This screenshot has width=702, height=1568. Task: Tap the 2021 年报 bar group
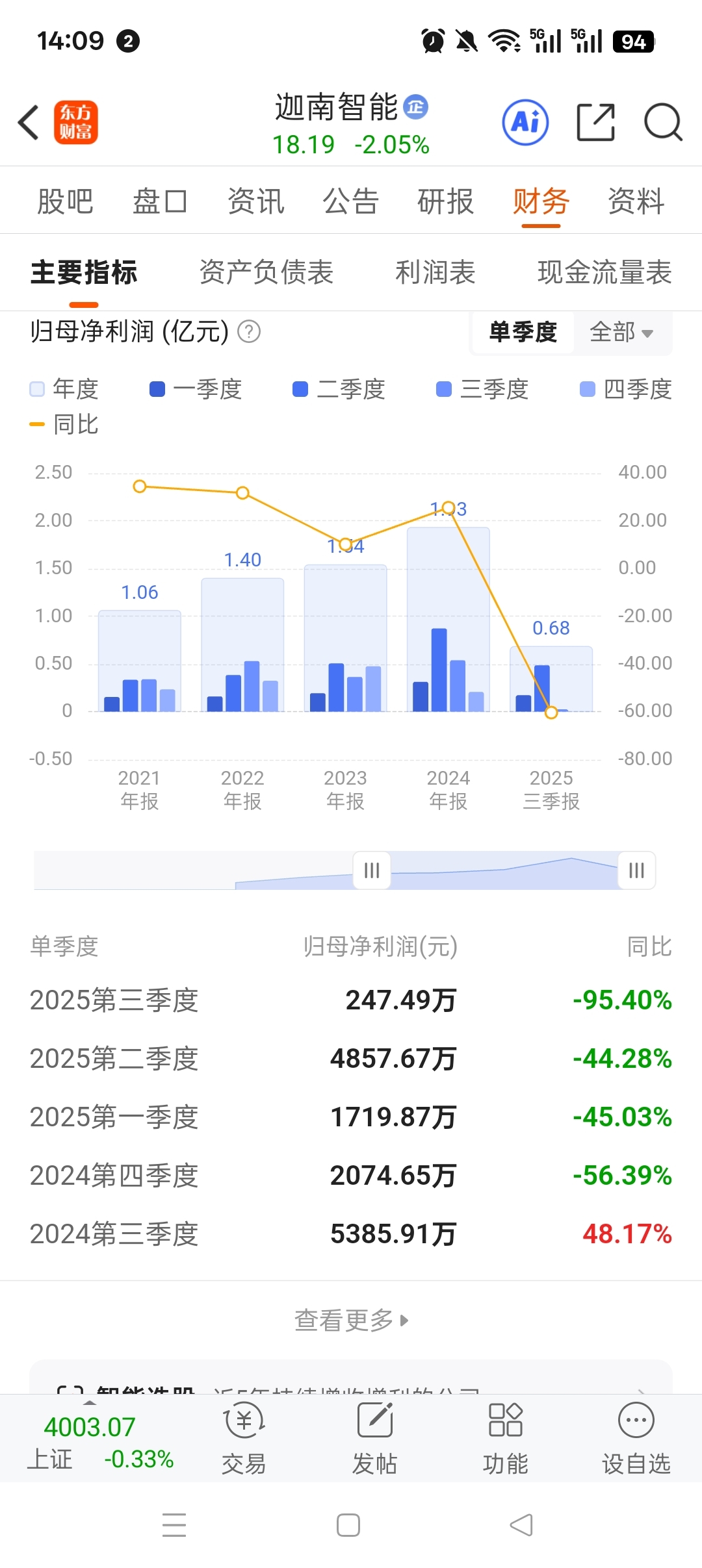pos(140,661)
